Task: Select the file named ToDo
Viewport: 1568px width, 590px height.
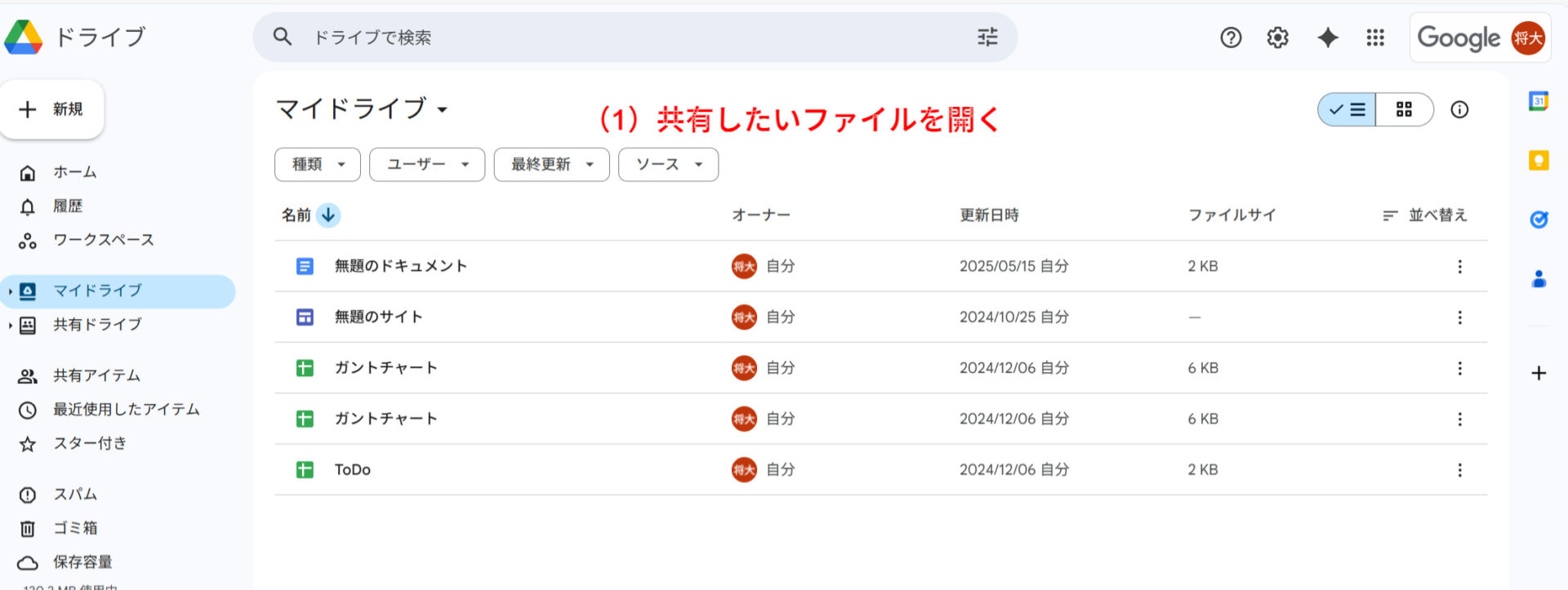Action: 353,470
